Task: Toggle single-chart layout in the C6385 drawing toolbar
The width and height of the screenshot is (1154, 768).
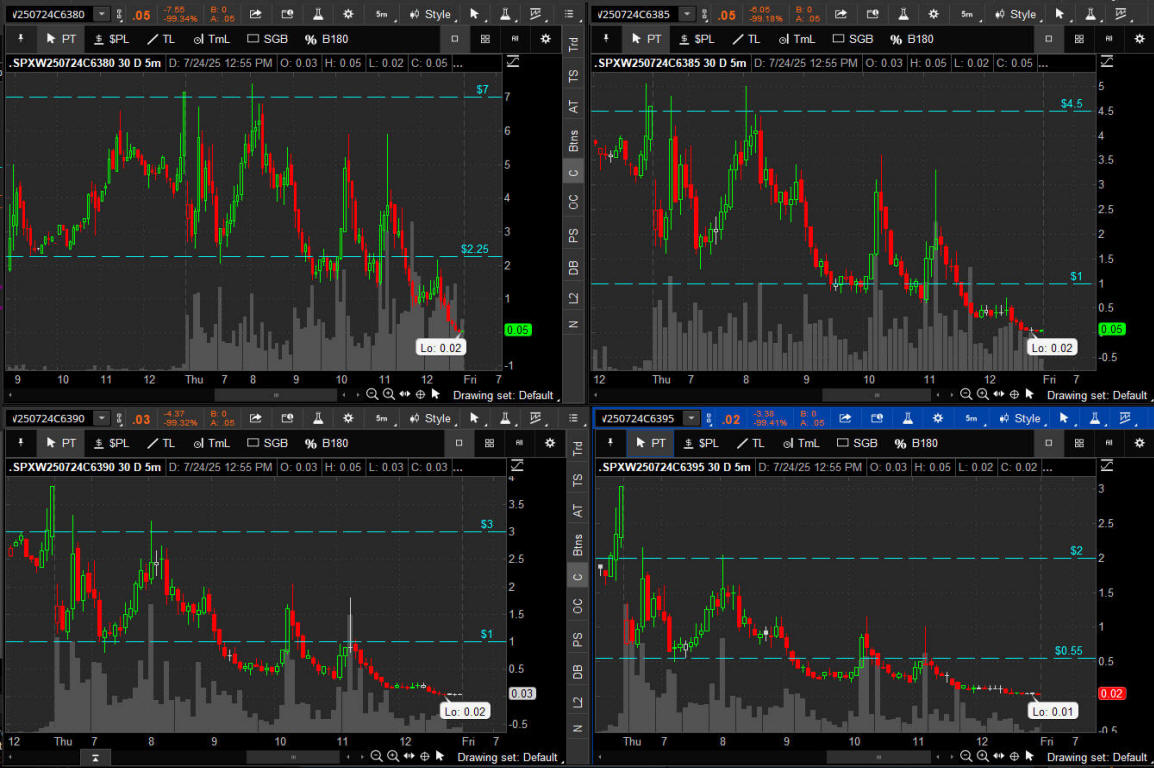Action: pos(1048,38)
